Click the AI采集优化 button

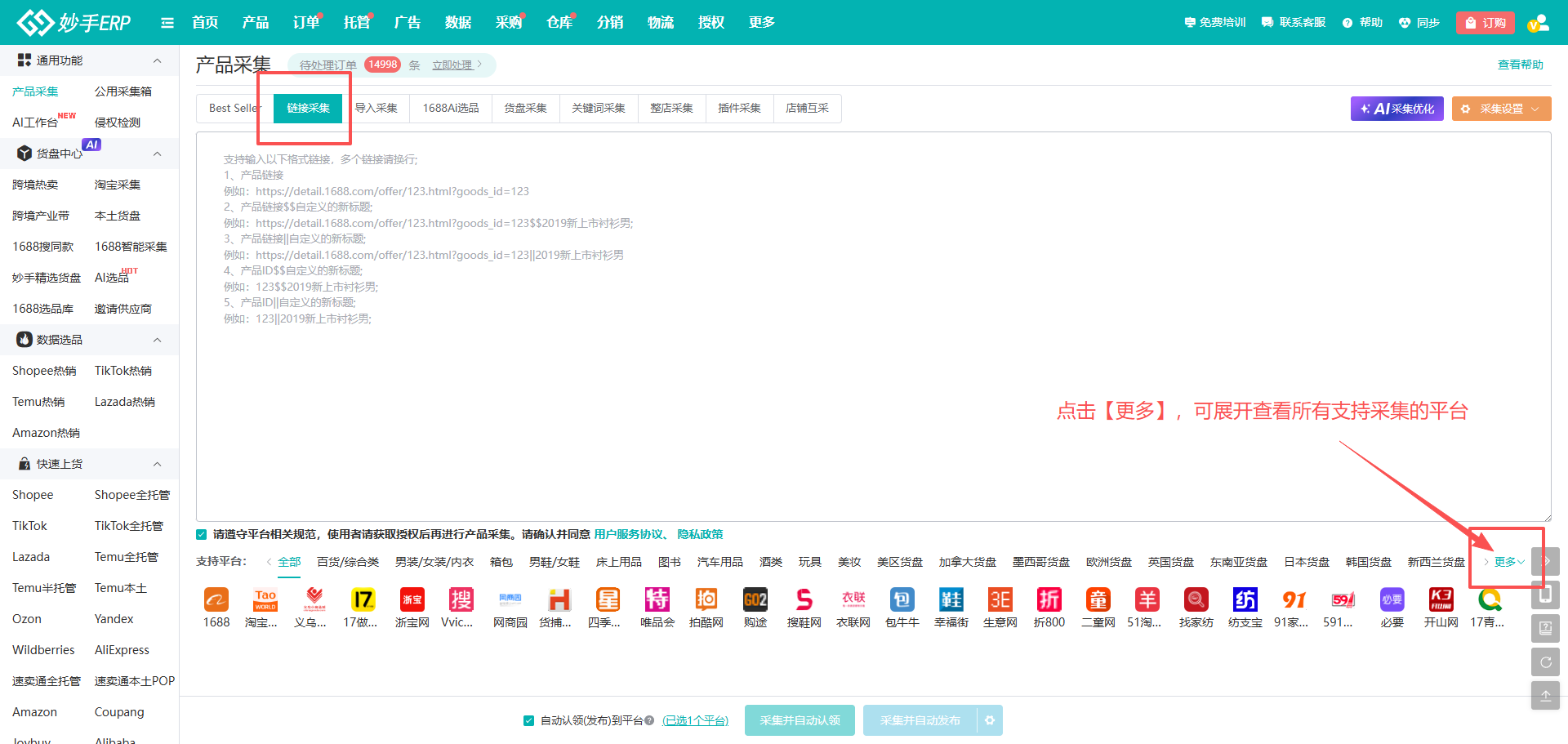(x=1396, y=109)
